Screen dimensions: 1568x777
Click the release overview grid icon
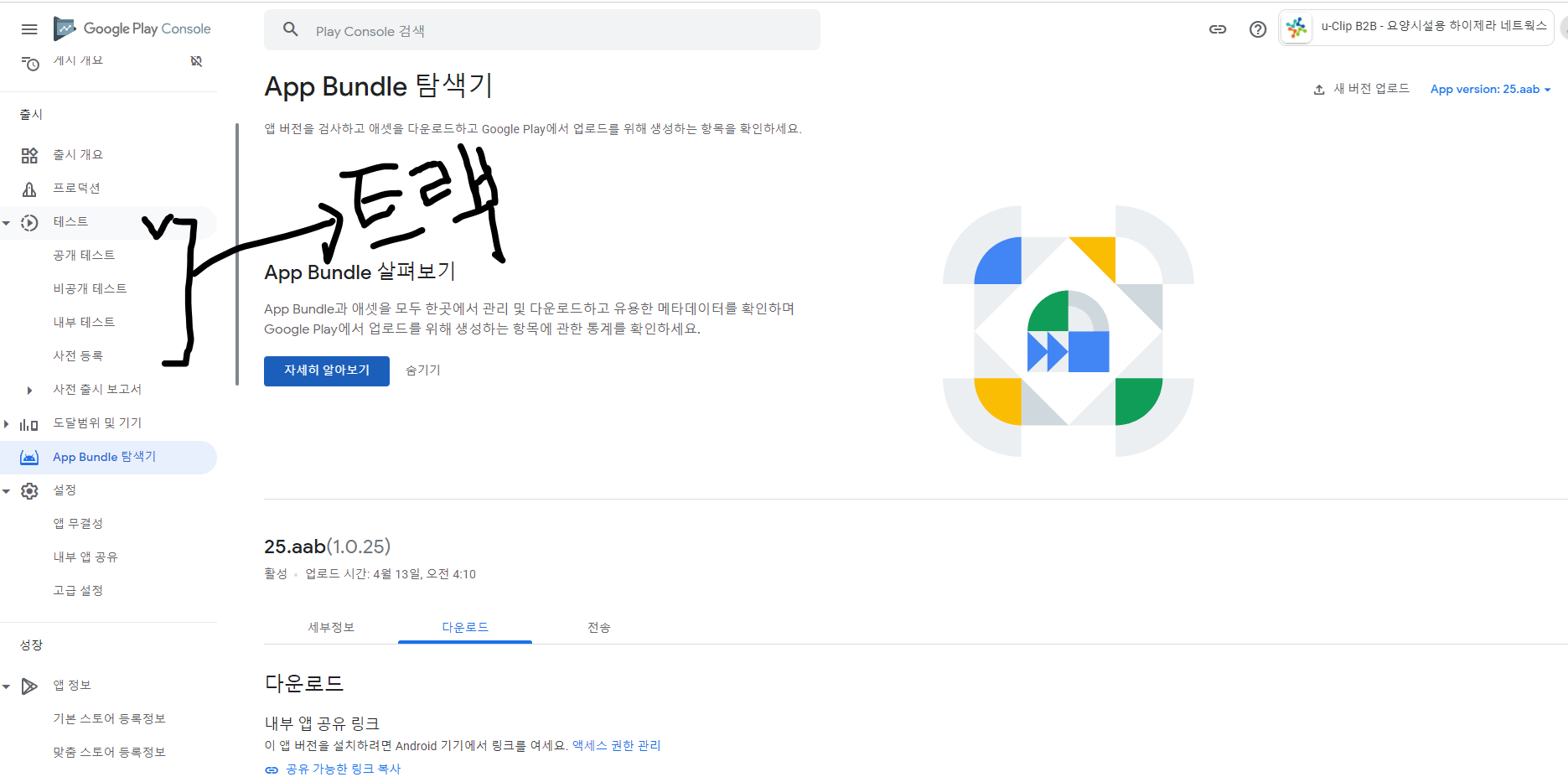pos(29,155)
